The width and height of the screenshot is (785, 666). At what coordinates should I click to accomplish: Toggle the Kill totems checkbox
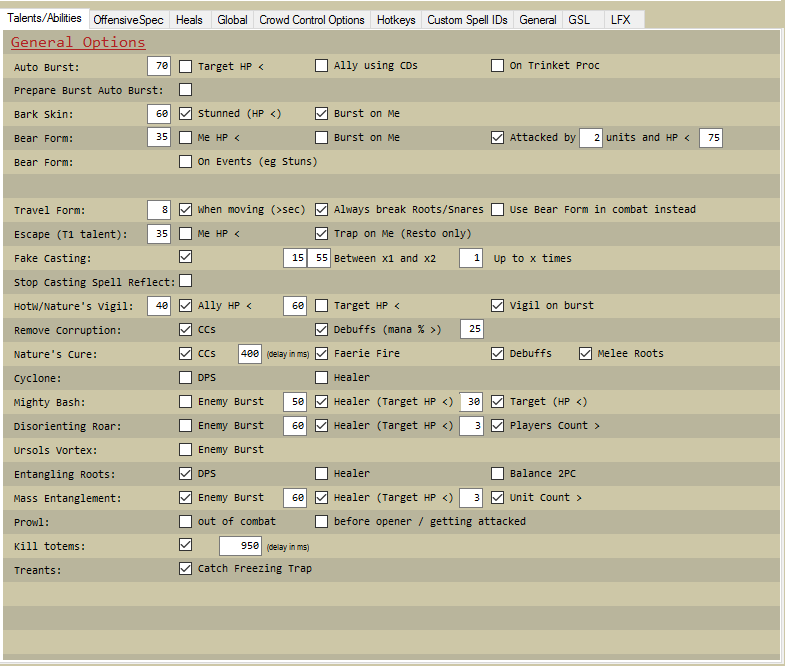(x=185, y=544)
